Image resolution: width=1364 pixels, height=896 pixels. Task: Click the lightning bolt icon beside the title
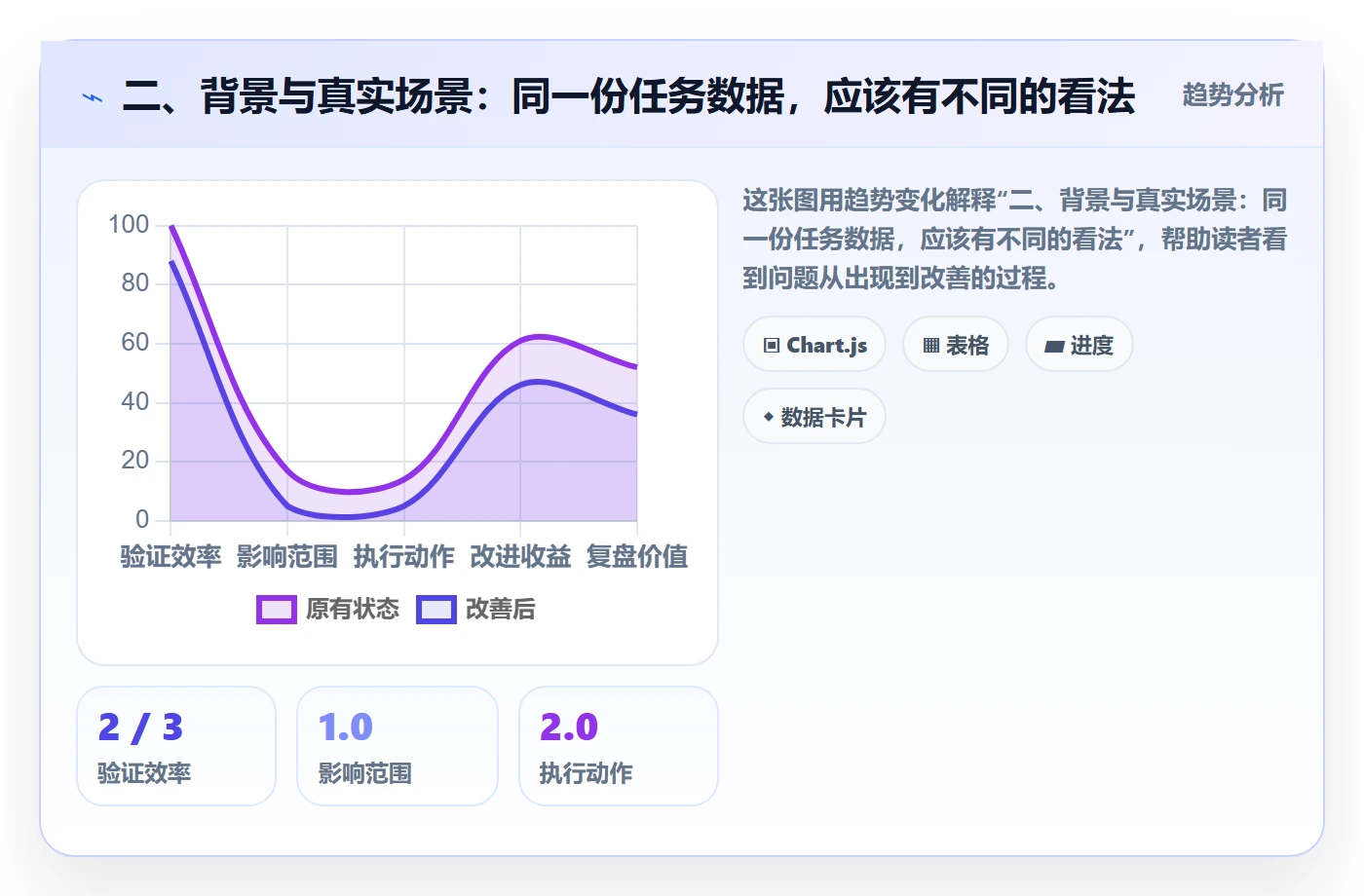[x=93, y=97]
